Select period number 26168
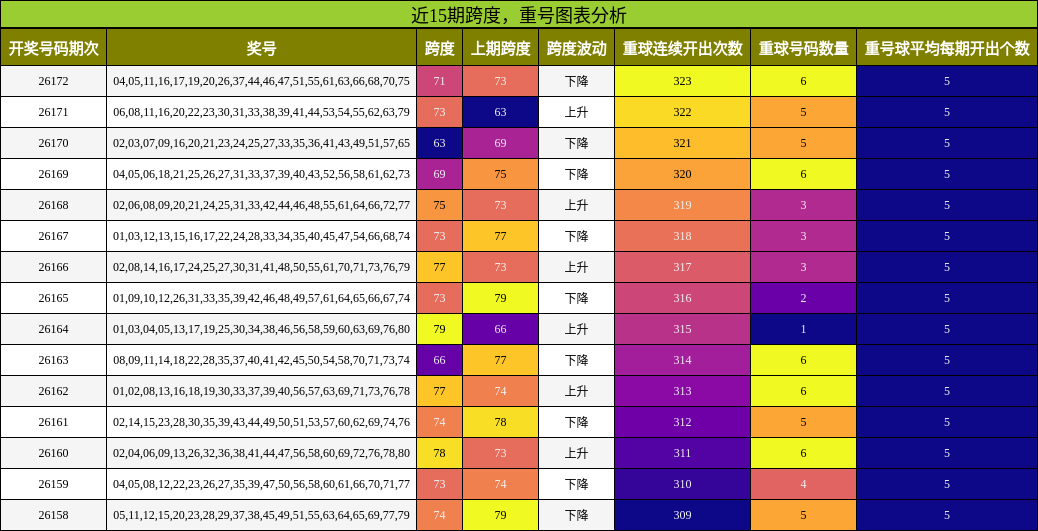 (x=54, y=205)
